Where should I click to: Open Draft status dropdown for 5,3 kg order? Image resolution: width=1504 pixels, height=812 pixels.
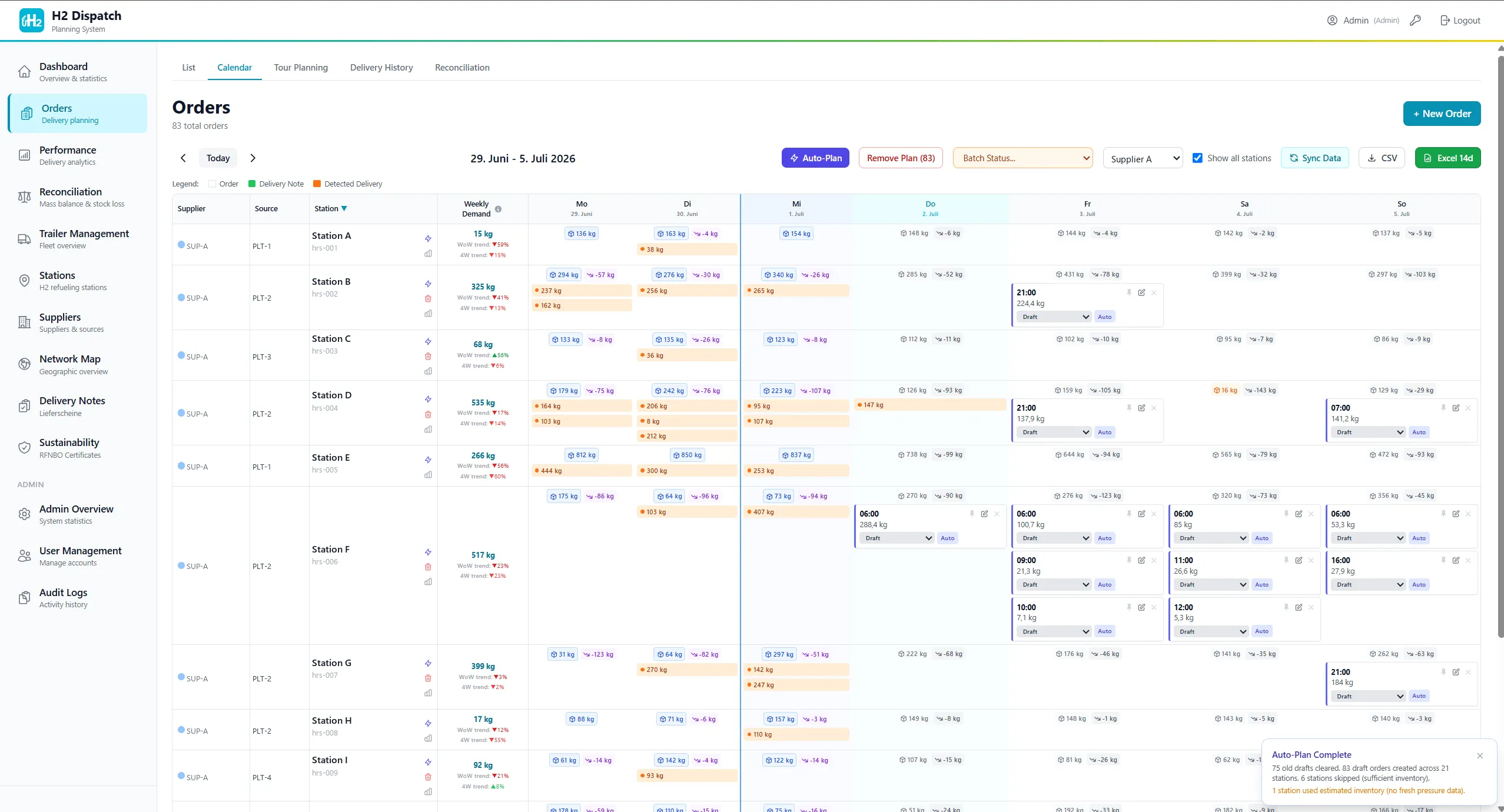point(1211,631)
